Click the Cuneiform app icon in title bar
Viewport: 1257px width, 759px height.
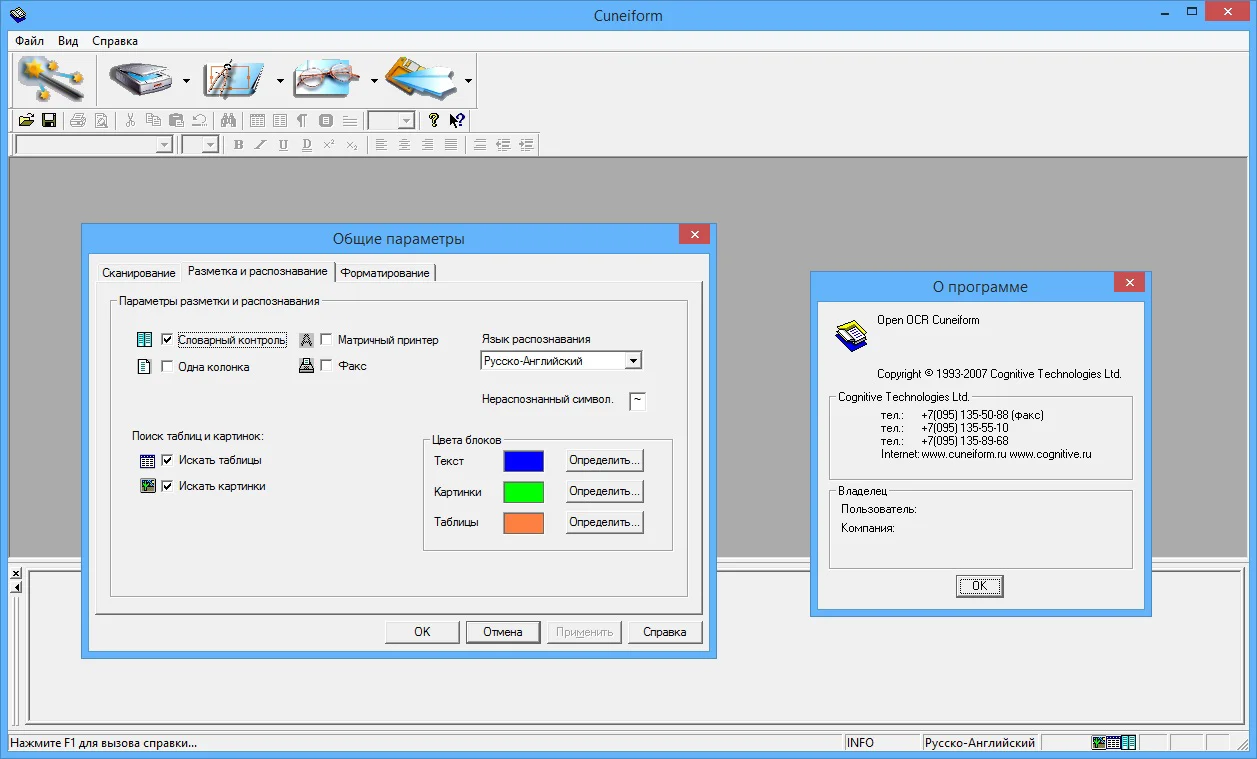[x=16, y=15]
